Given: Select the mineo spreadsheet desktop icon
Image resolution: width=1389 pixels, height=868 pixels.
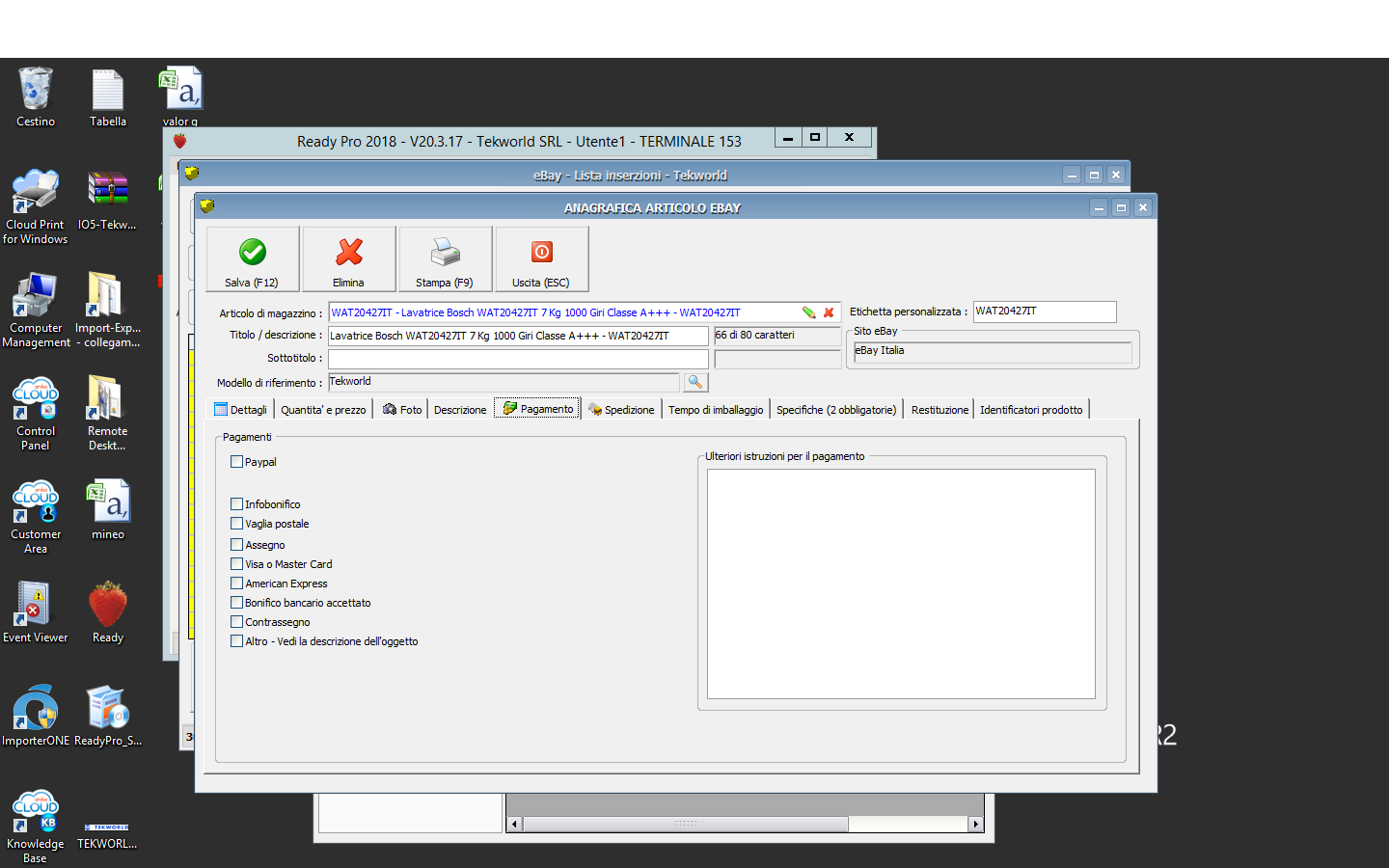Looking at the screenshot, I should coord(108,510).
